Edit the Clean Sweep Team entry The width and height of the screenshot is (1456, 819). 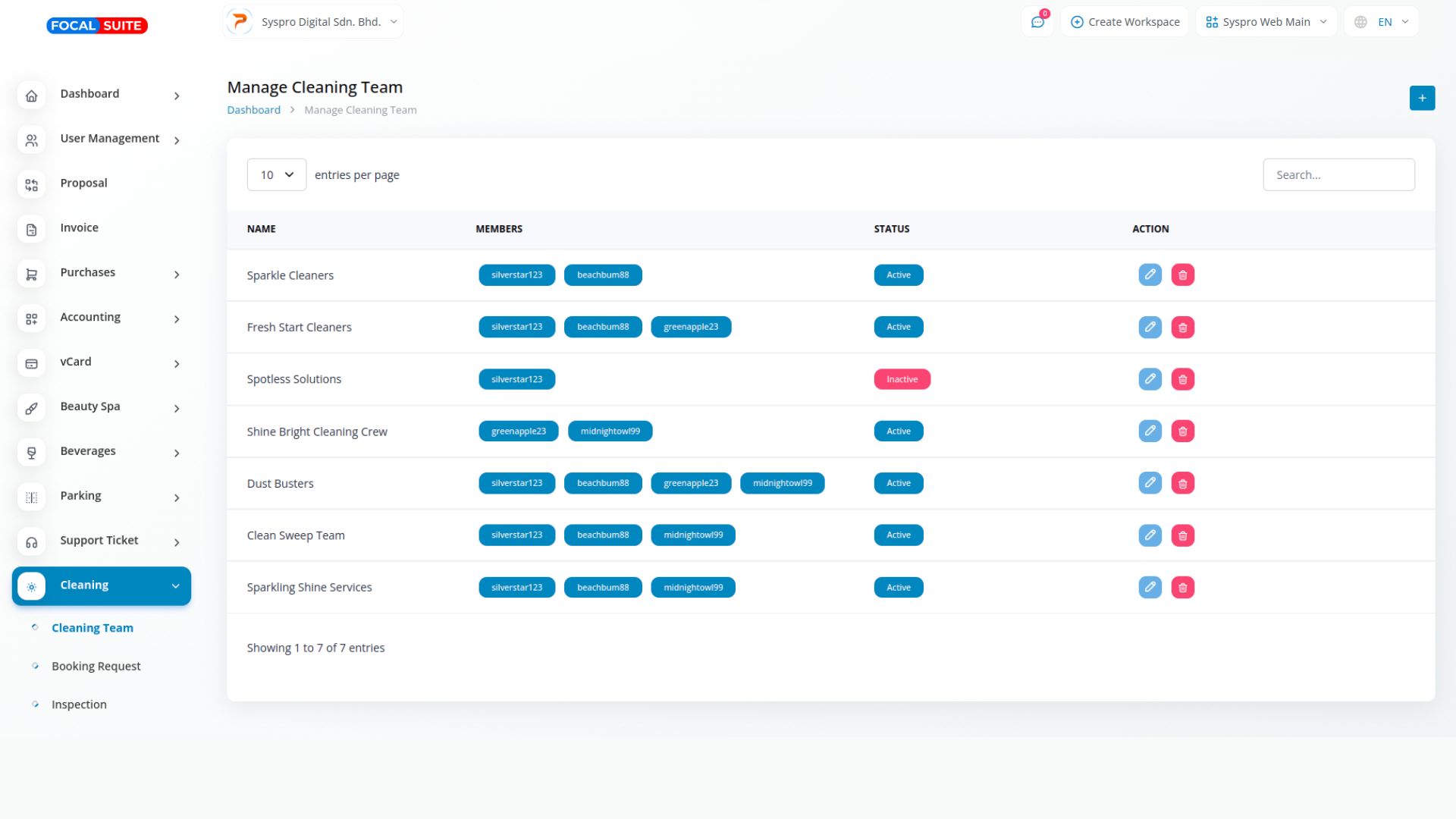pos(1150,535)
